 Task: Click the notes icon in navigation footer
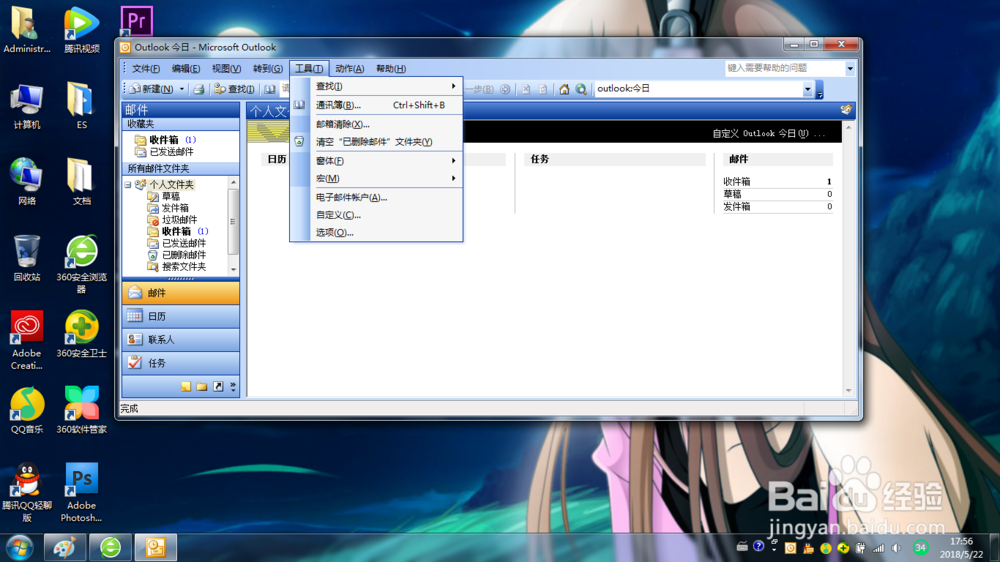click(x=186, y=387)
